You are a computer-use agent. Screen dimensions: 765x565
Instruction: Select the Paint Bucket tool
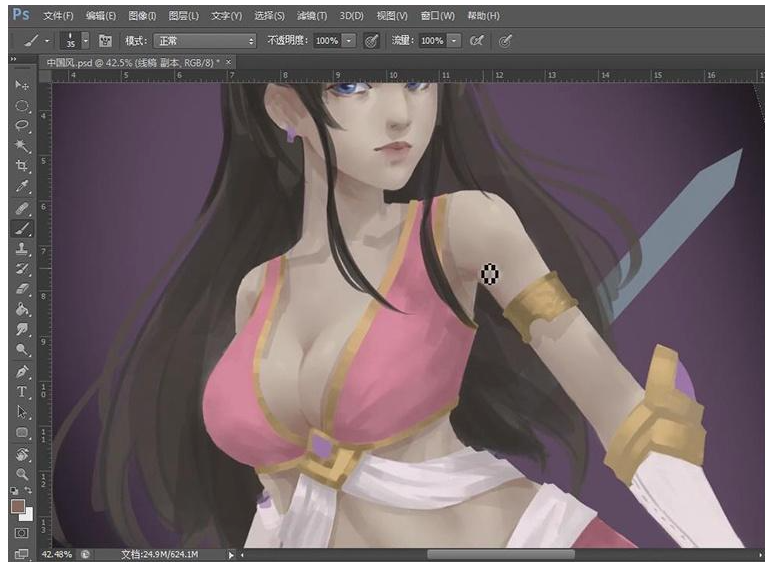[21, 309]
